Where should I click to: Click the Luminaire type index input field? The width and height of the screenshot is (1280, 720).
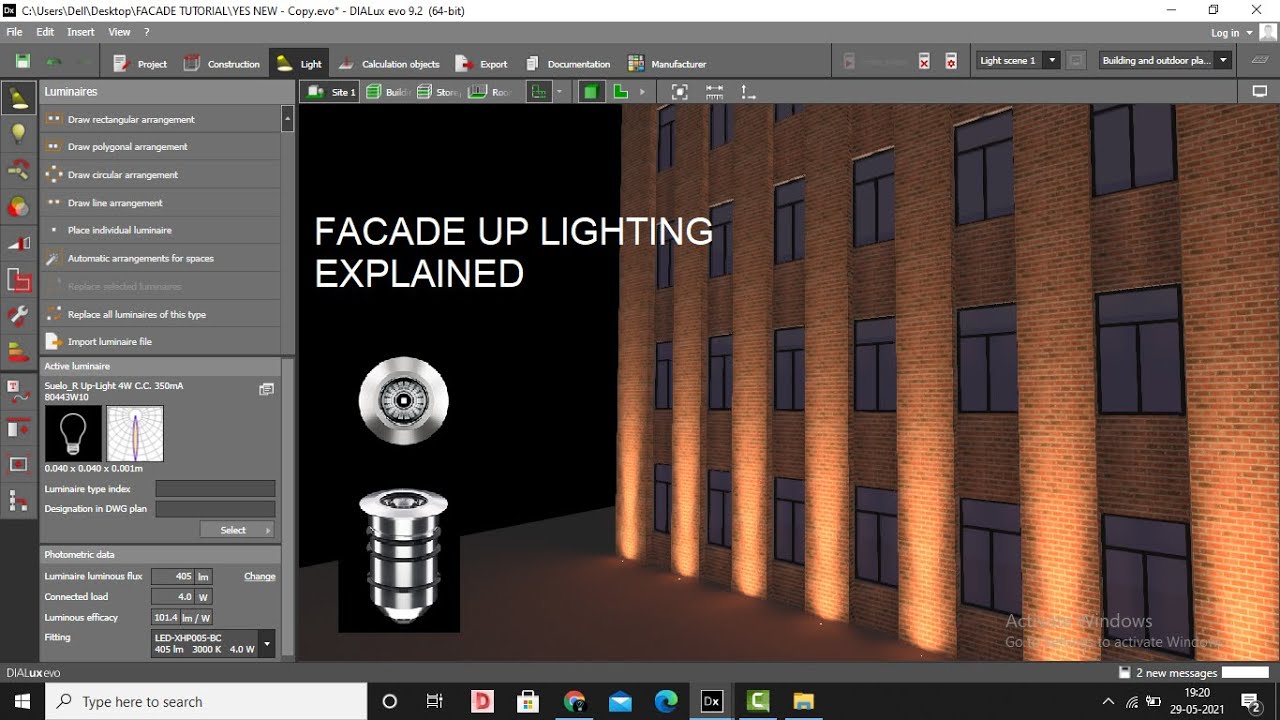(x=215, y=489)
